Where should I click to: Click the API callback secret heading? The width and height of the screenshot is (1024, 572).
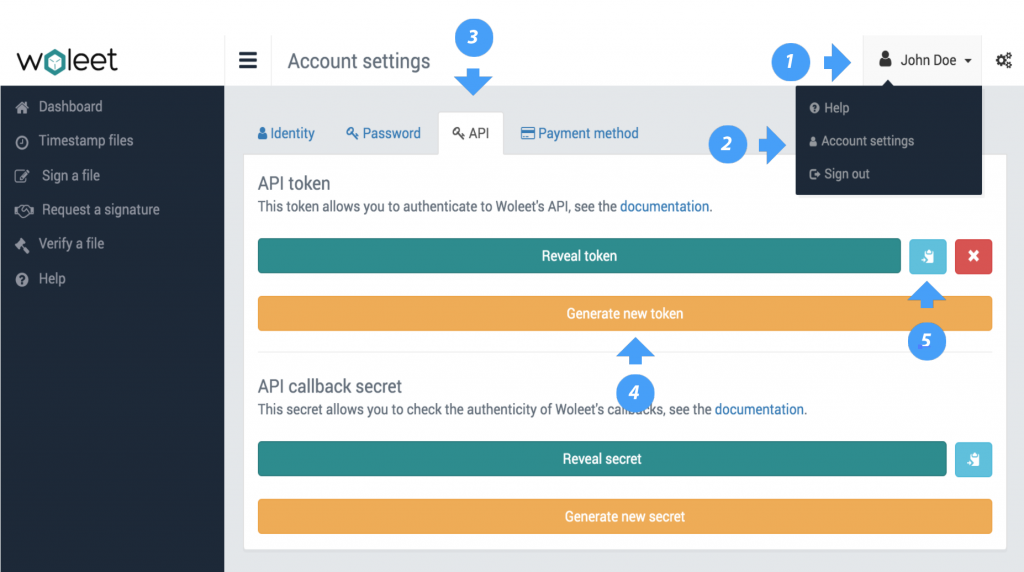(x=330, y=387)
